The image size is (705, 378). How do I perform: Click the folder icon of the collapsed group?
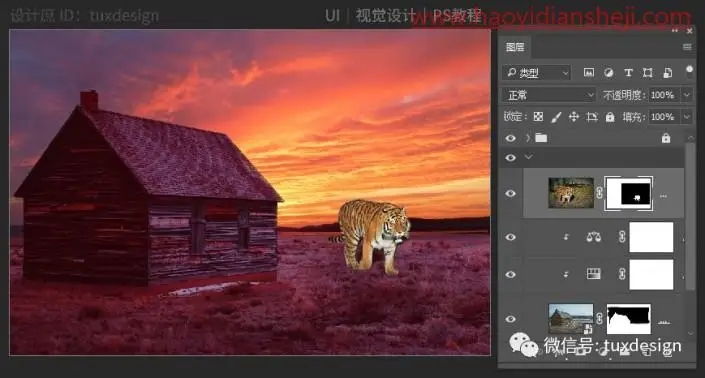541,138
